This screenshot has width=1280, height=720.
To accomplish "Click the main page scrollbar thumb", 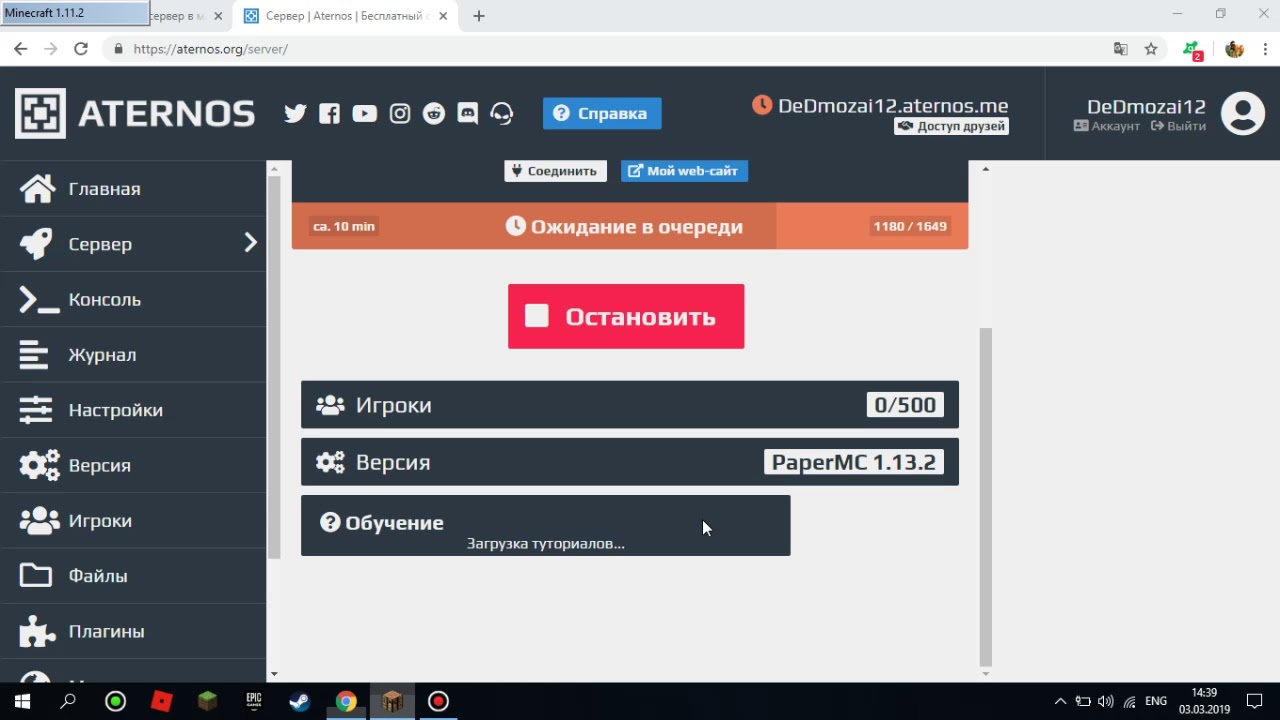I will (985, 496).
